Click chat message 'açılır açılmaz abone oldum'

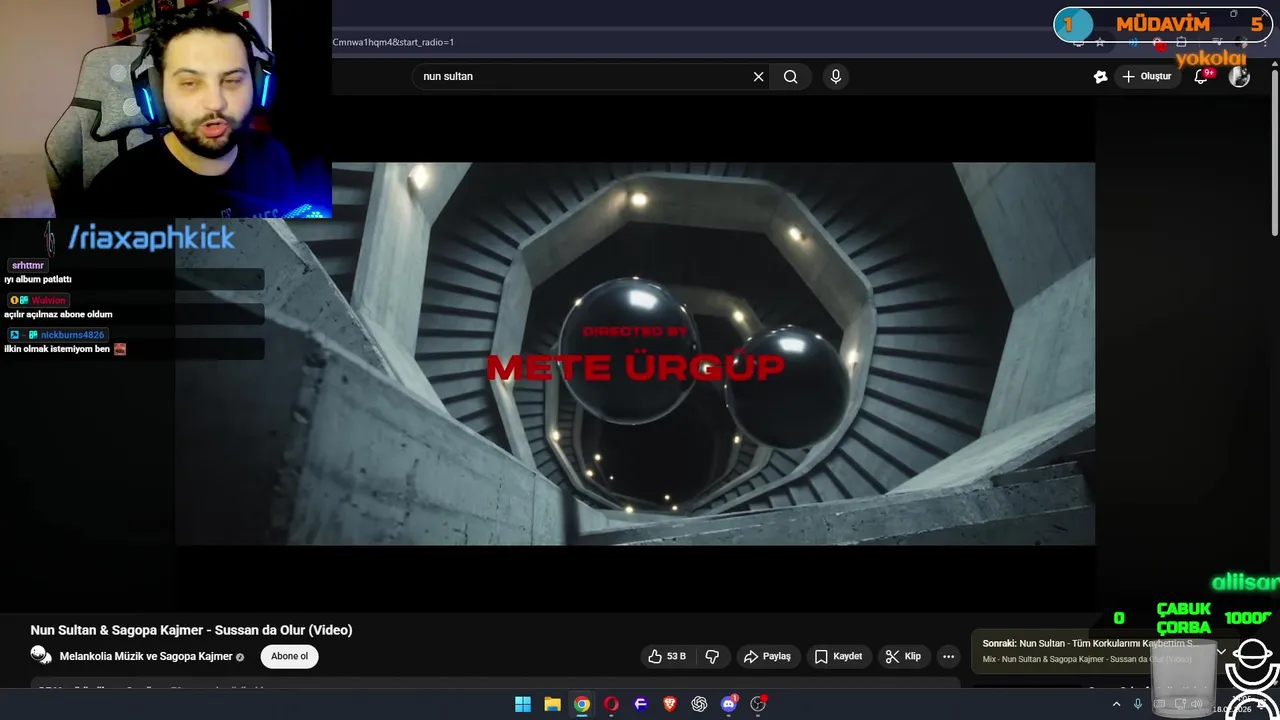(58, 314)
